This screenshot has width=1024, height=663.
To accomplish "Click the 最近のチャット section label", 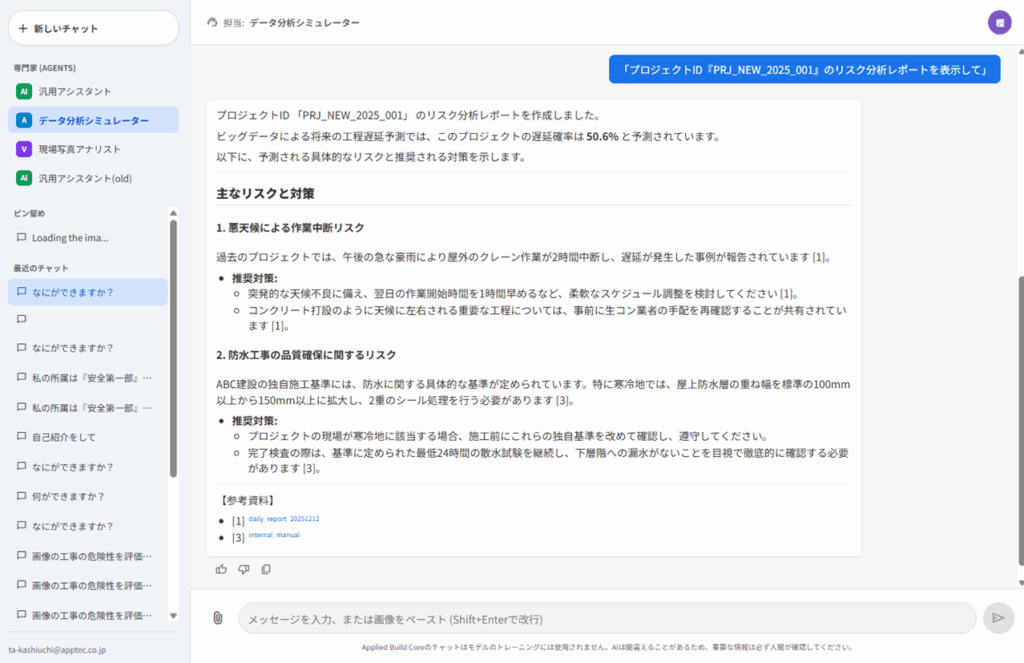I will pos(40,268).
